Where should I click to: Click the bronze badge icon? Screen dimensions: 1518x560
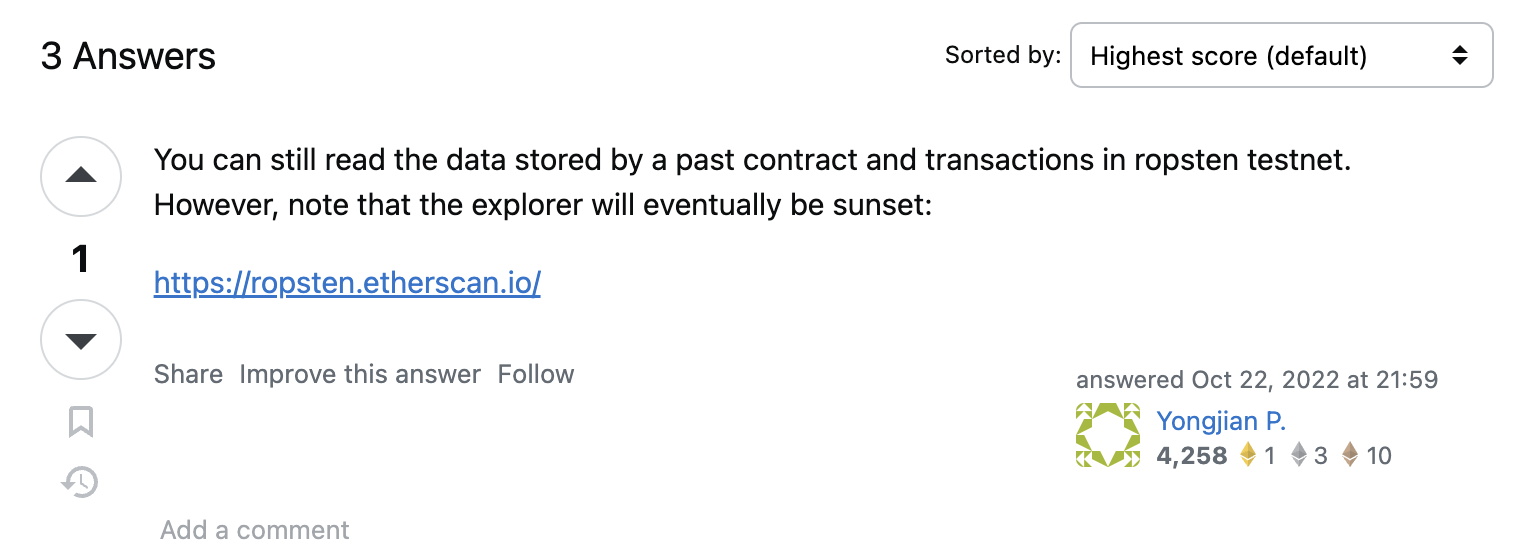coord(1350,456)
